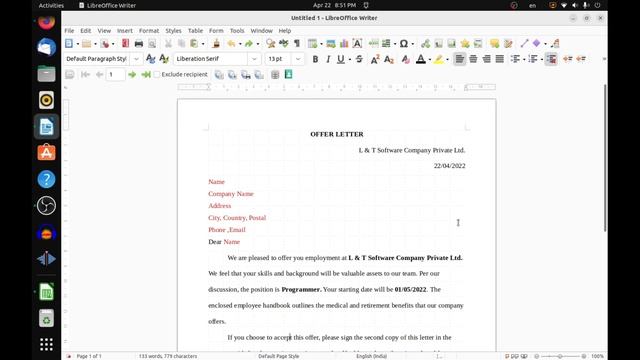Click the Insert Image icon
This screenshot has height=360, width=640.
click(x=331, y=43)
